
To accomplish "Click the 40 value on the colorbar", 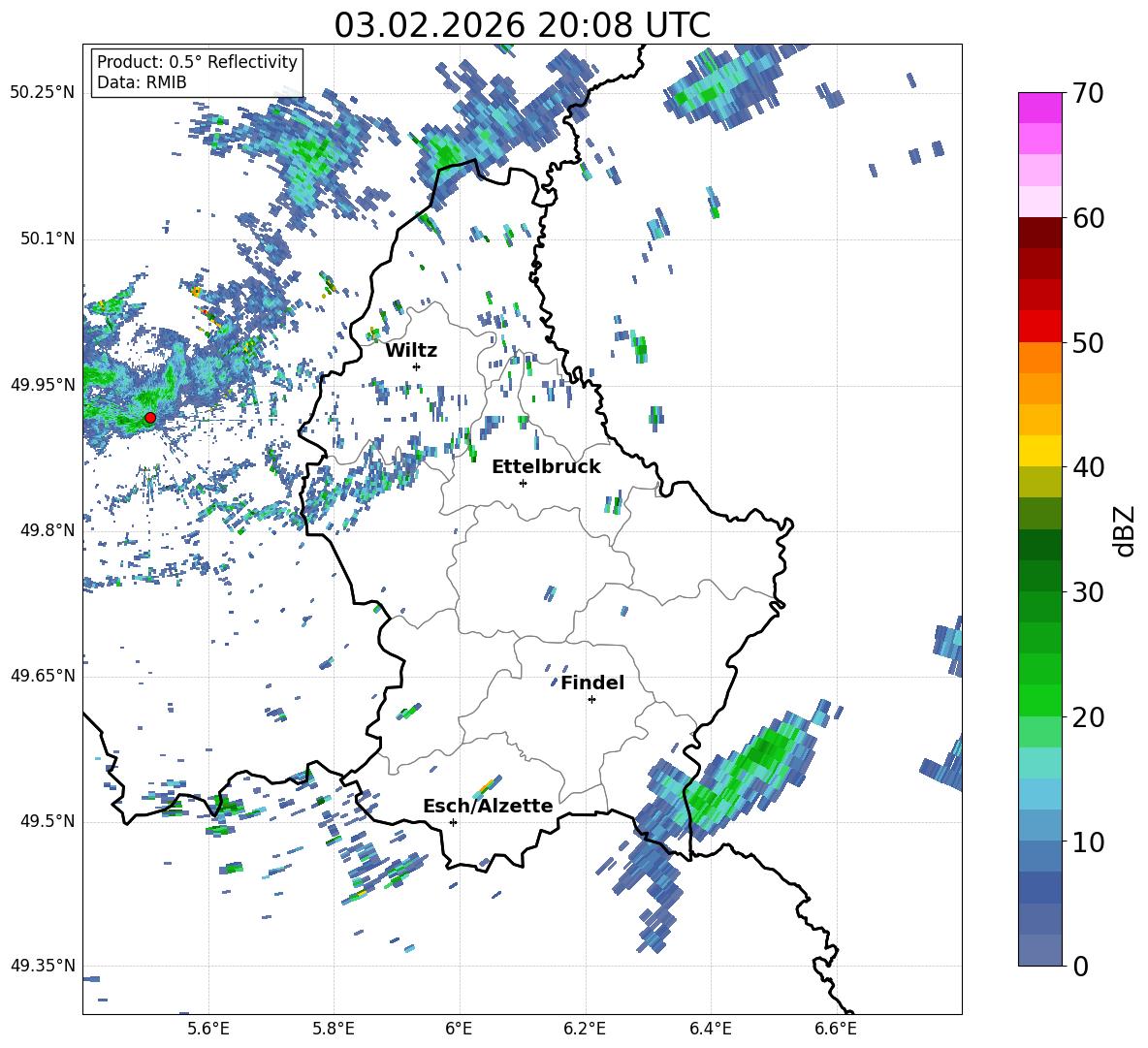I will [1088, 467].
